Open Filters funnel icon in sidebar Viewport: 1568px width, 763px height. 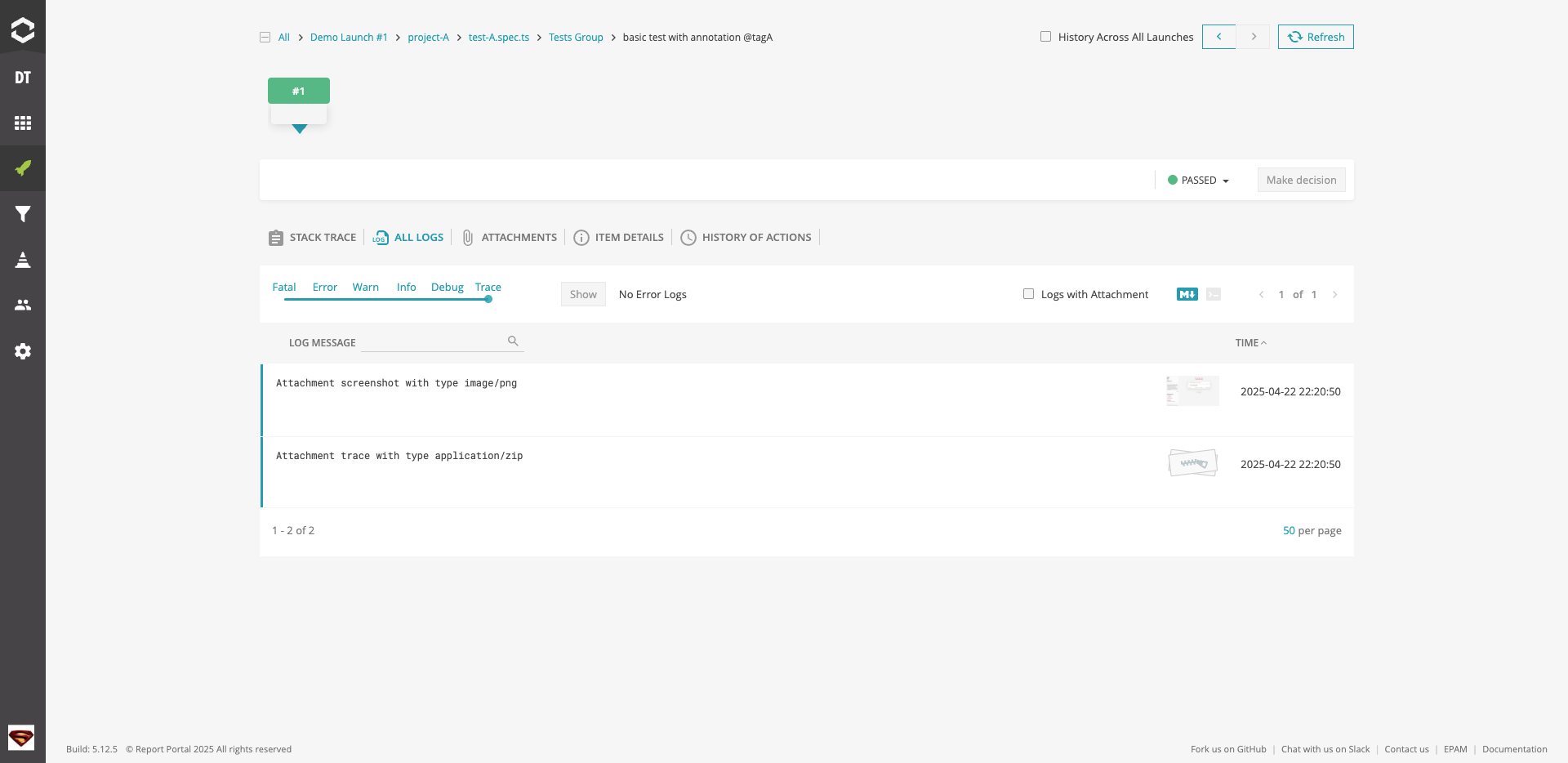pyautogui.click(x=23, y=214)
